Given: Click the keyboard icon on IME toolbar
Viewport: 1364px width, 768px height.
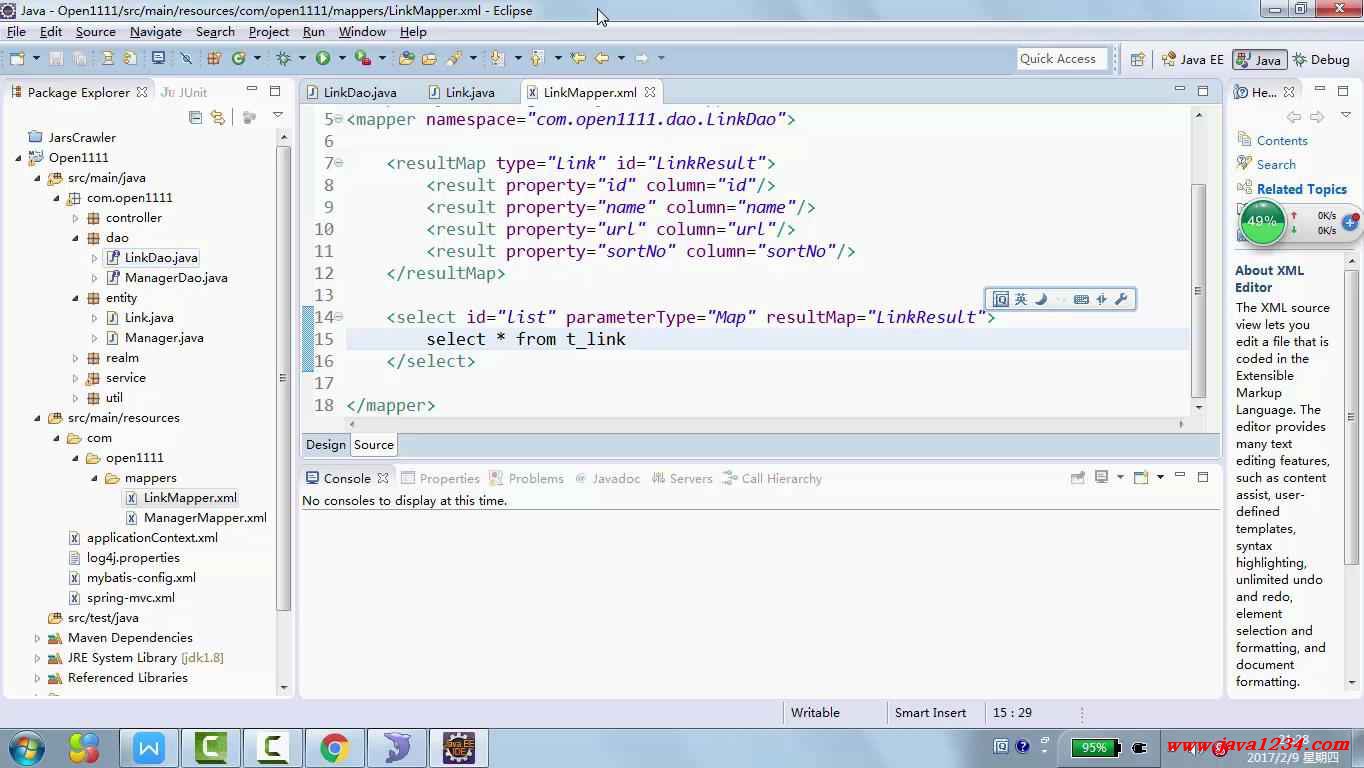Looking at the screenshot, I should (1081, 299).
